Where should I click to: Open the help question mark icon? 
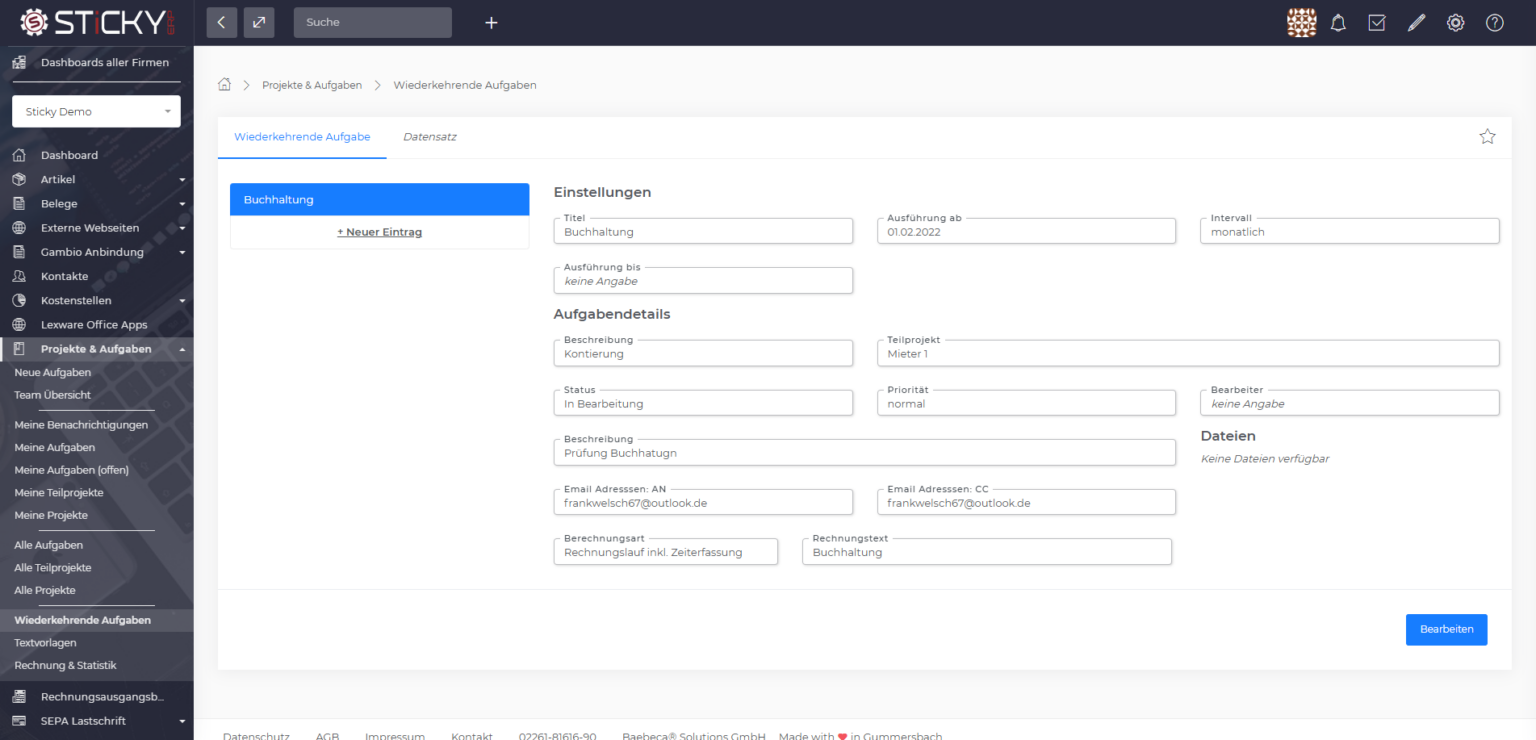click(x=1494, y=22)
